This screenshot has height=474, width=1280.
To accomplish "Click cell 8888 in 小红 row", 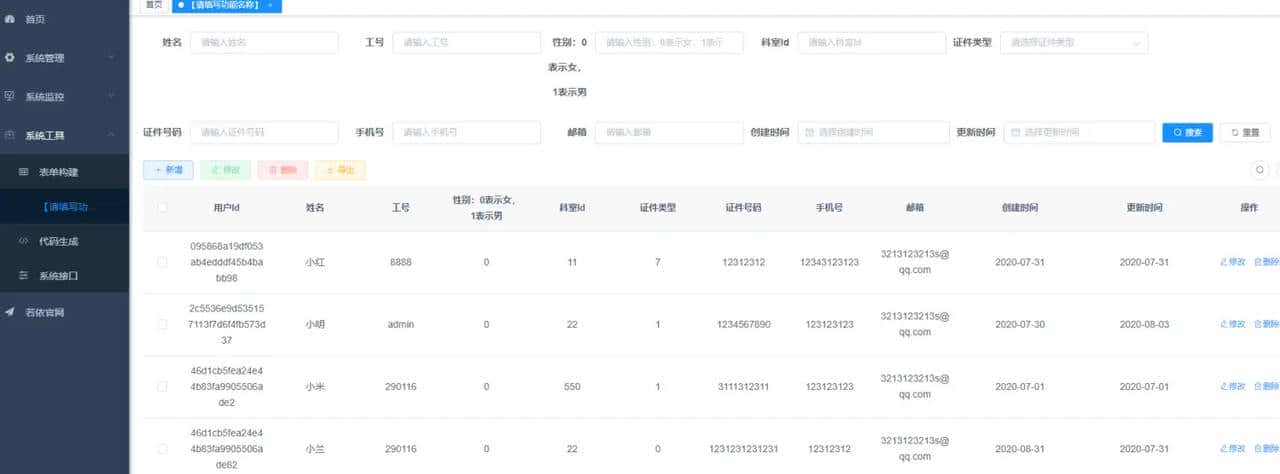I will 400,262.
